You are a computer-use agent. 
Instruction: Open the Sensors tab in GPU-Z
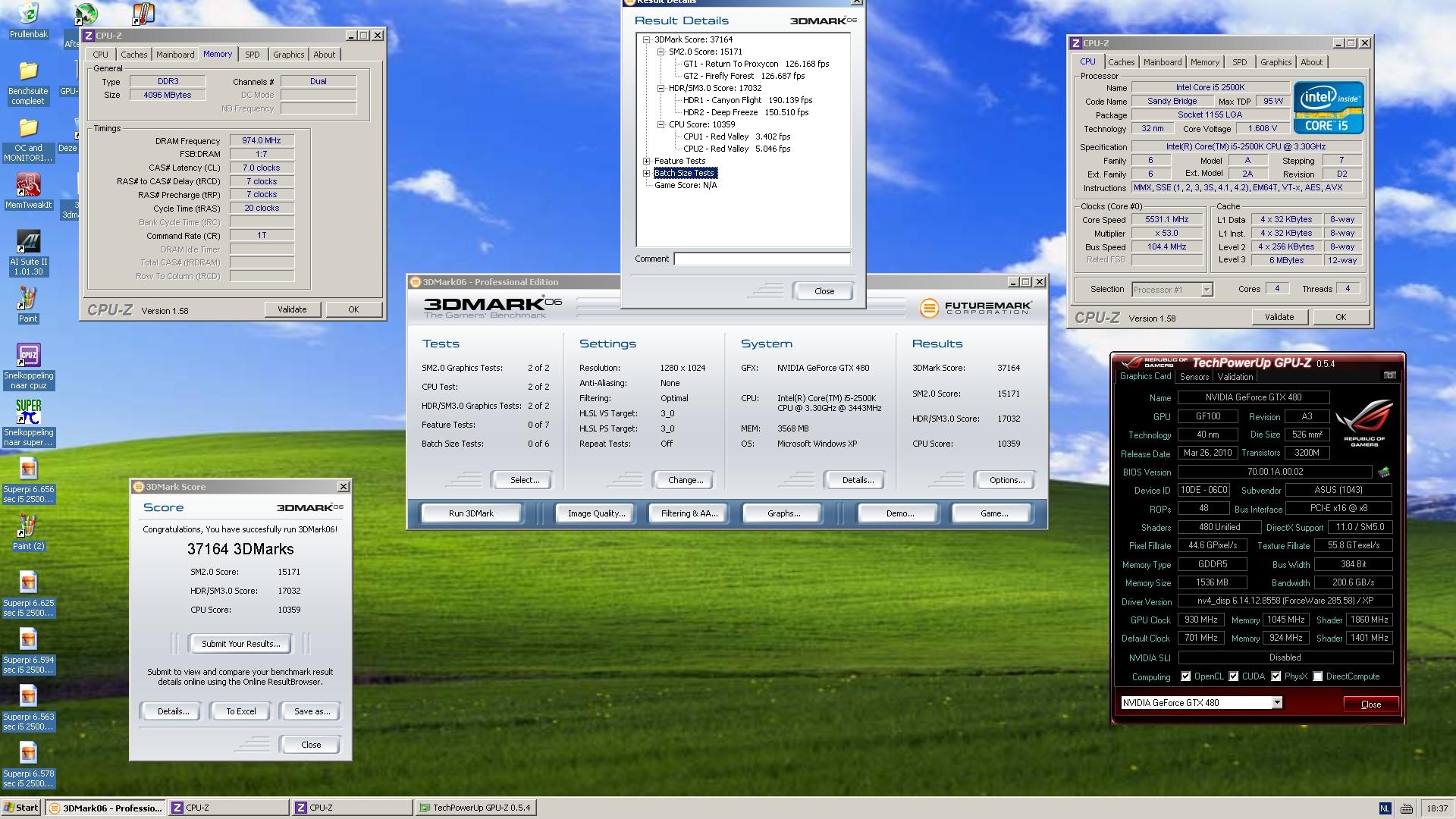click(x=1194, y=377)
